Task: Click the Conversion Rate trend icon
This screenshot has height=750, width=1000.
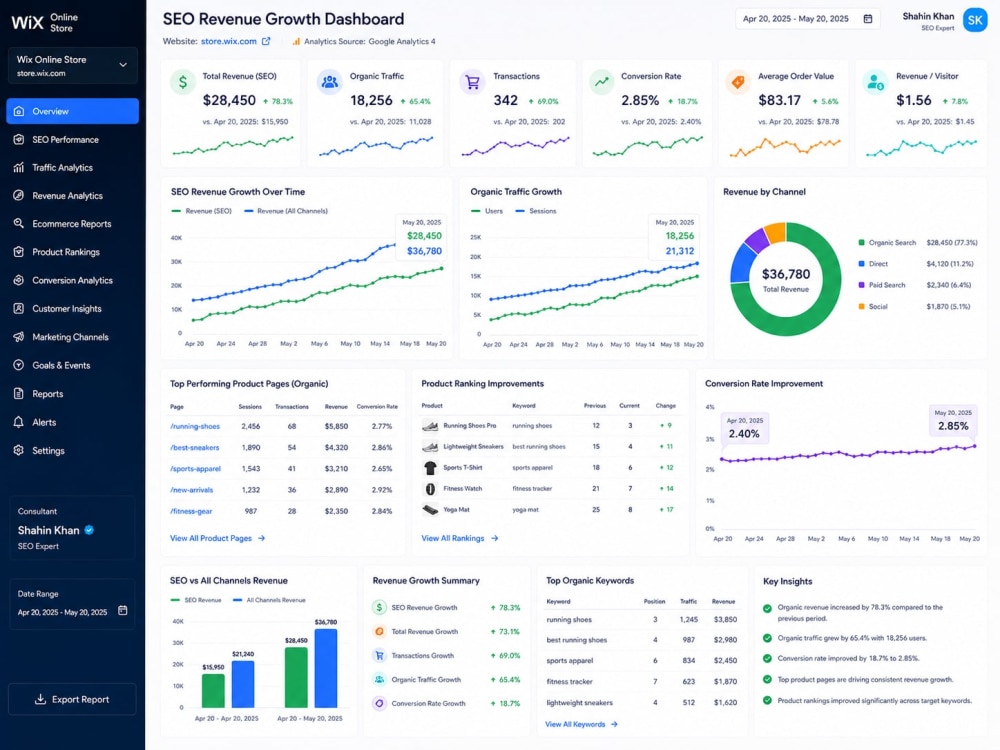Action: coord(601,82)
